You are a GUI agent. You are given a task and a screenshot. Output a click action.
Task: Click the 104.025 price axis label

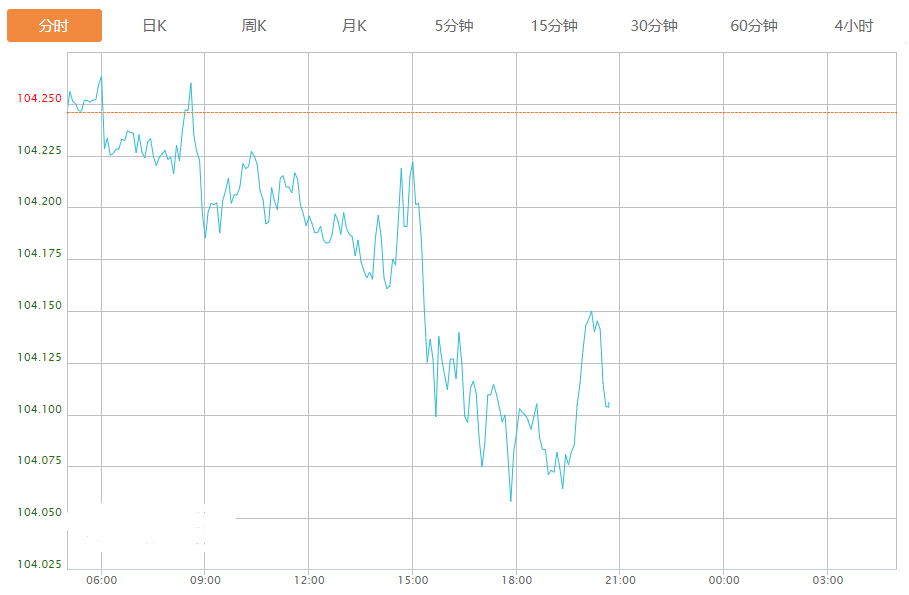click(39, 565)
